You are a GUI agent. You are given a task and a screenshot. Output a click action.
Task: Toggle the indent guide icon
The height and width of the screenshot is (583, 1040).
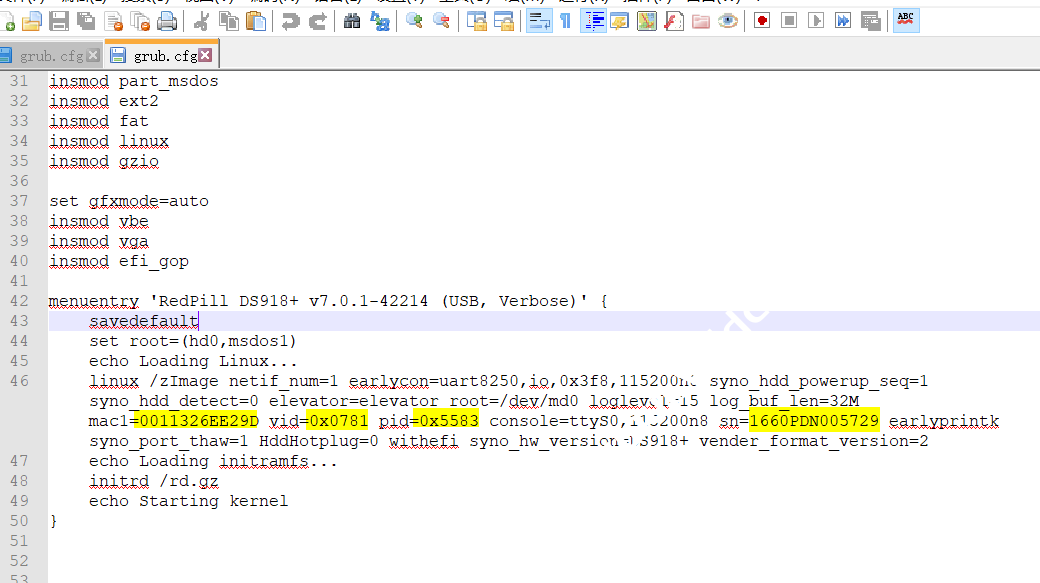point(593,20)
